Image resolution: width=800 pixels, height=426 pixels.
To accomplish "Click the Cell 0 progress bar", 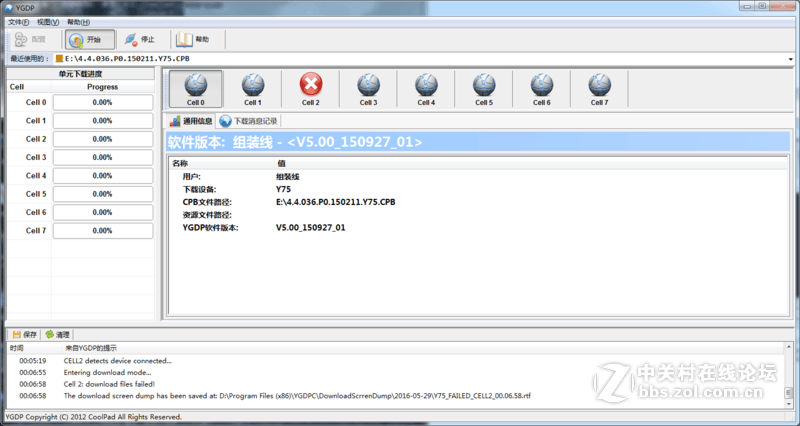I will tap(103, 103).
